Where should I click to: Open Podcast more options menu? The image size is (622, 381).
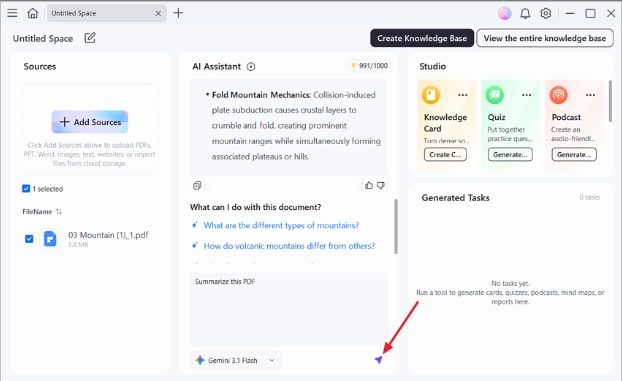590,95
